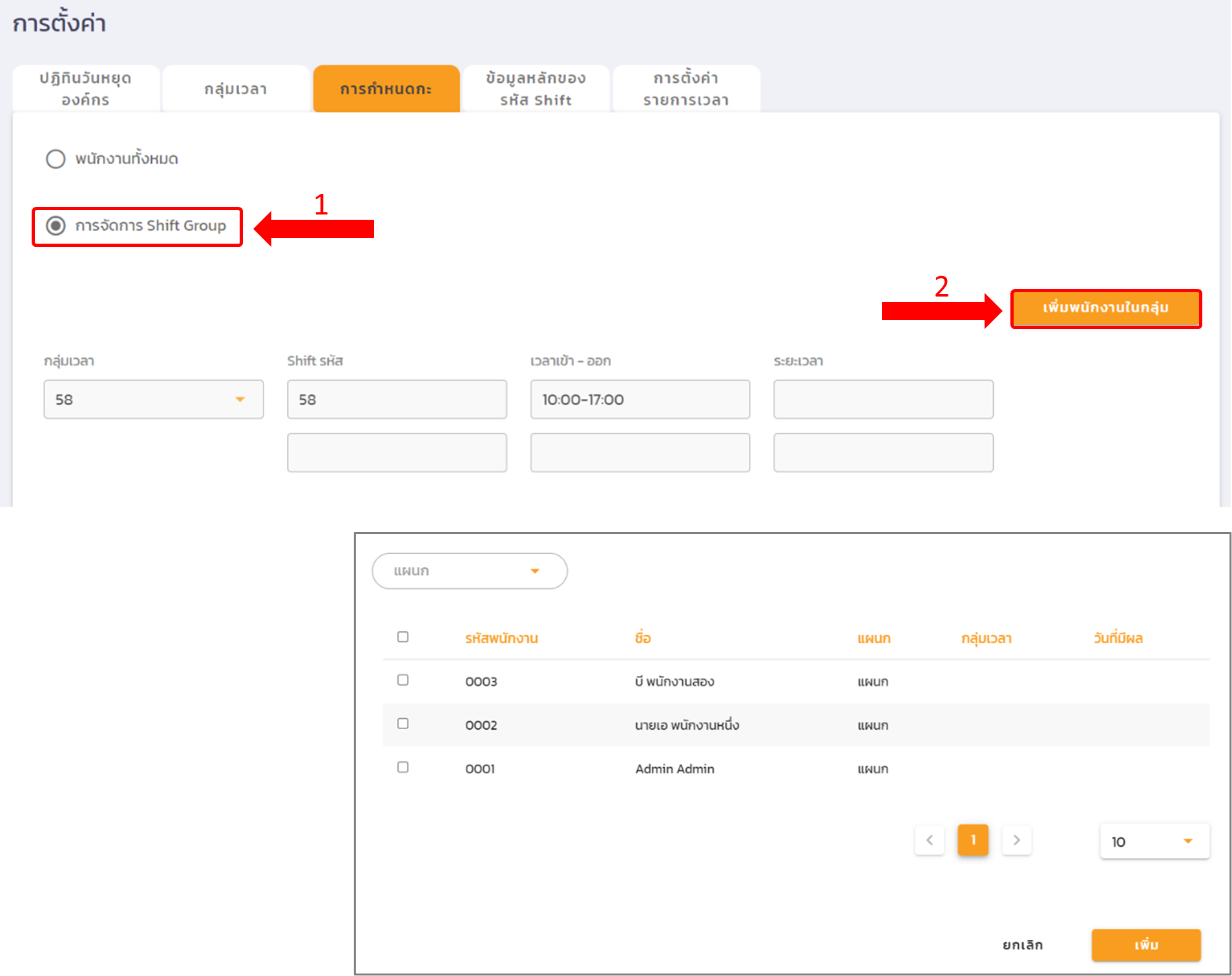Tick checkbox for employee 0003

[x=403, y=680]
